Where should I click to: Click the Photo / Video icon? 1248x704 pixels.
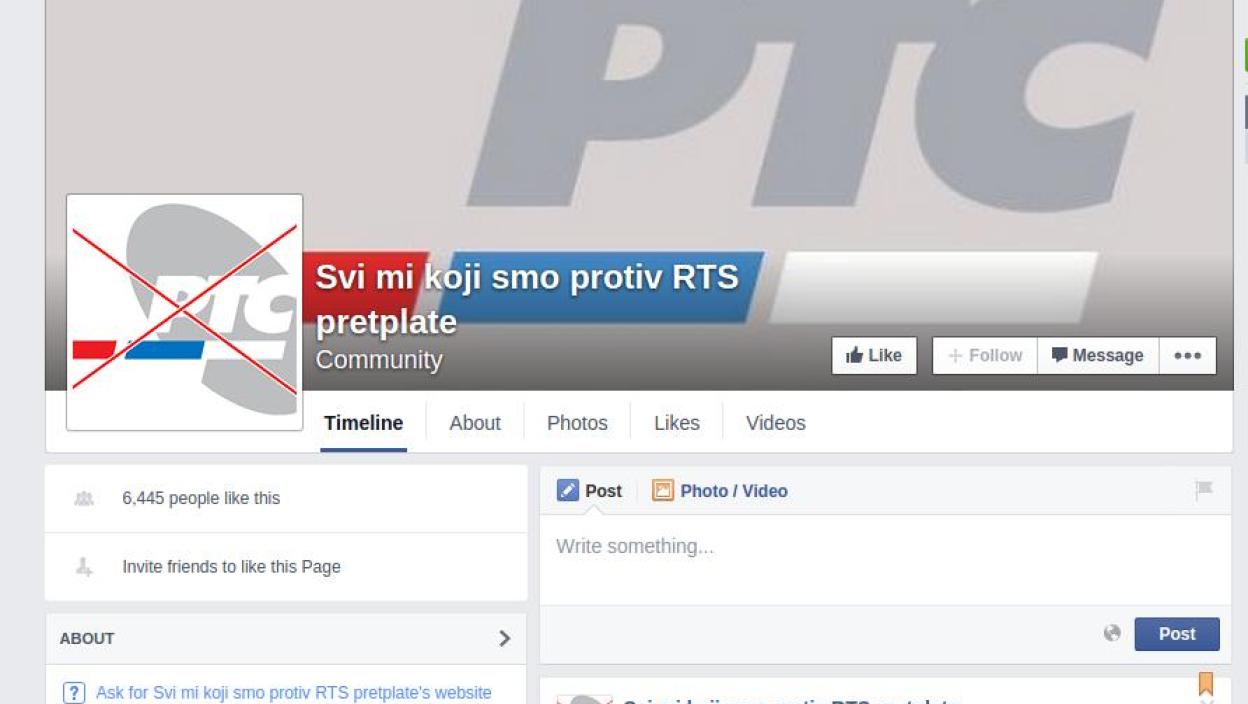[662, 490]
